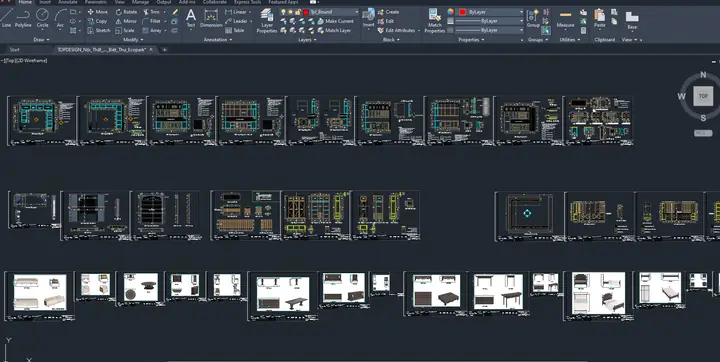
Task: Switch to the Annotate ribbon tab
Action: (x=68, y=2)
